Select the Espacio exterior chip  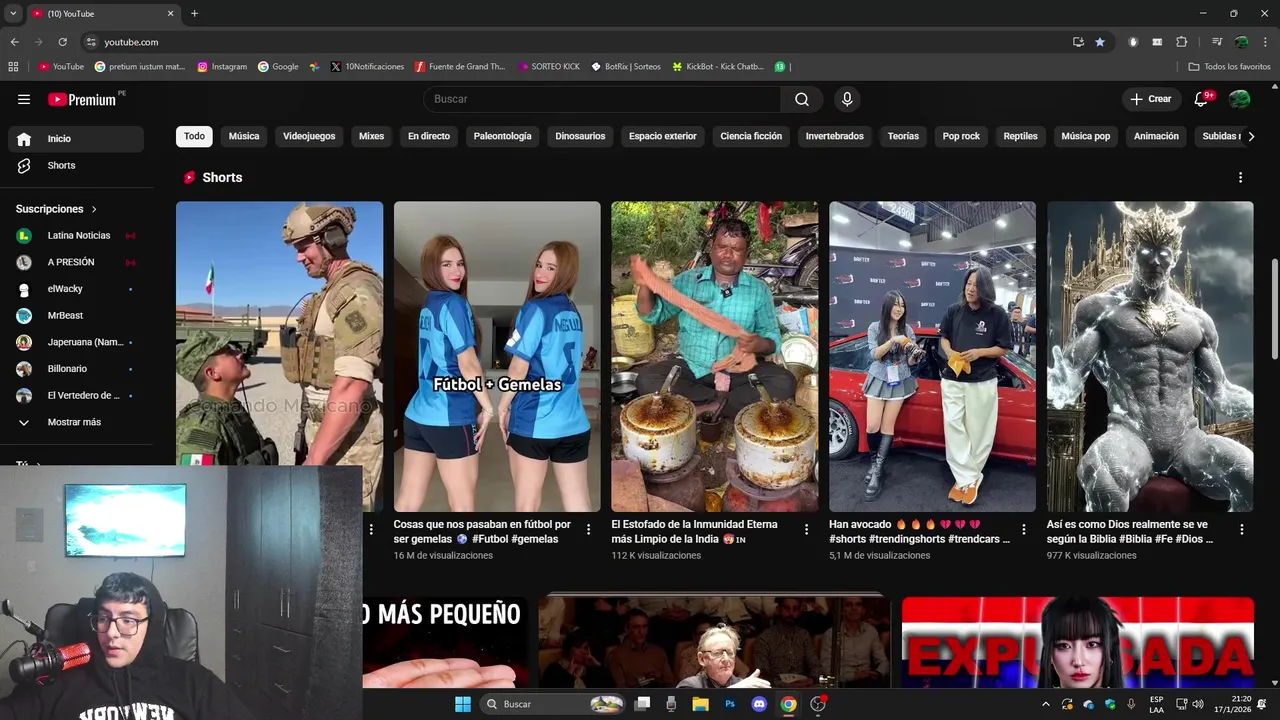pos(662,136)
